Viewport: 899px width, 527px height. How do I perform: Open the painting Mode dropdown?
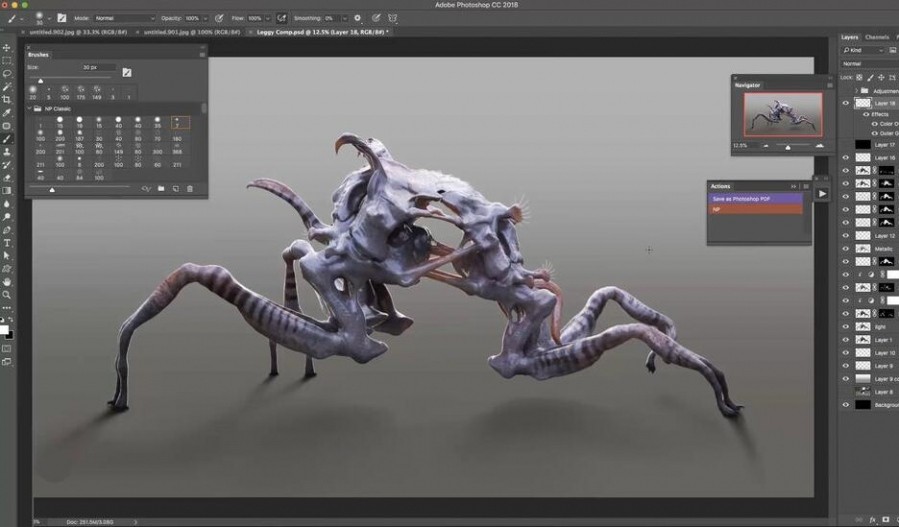[124, 18]
